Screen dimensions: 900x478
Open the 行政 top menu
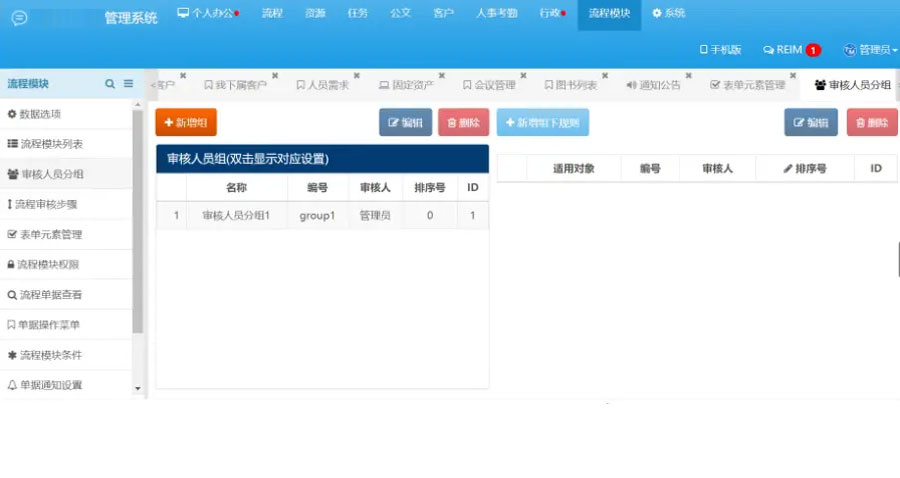pos(552,13)
